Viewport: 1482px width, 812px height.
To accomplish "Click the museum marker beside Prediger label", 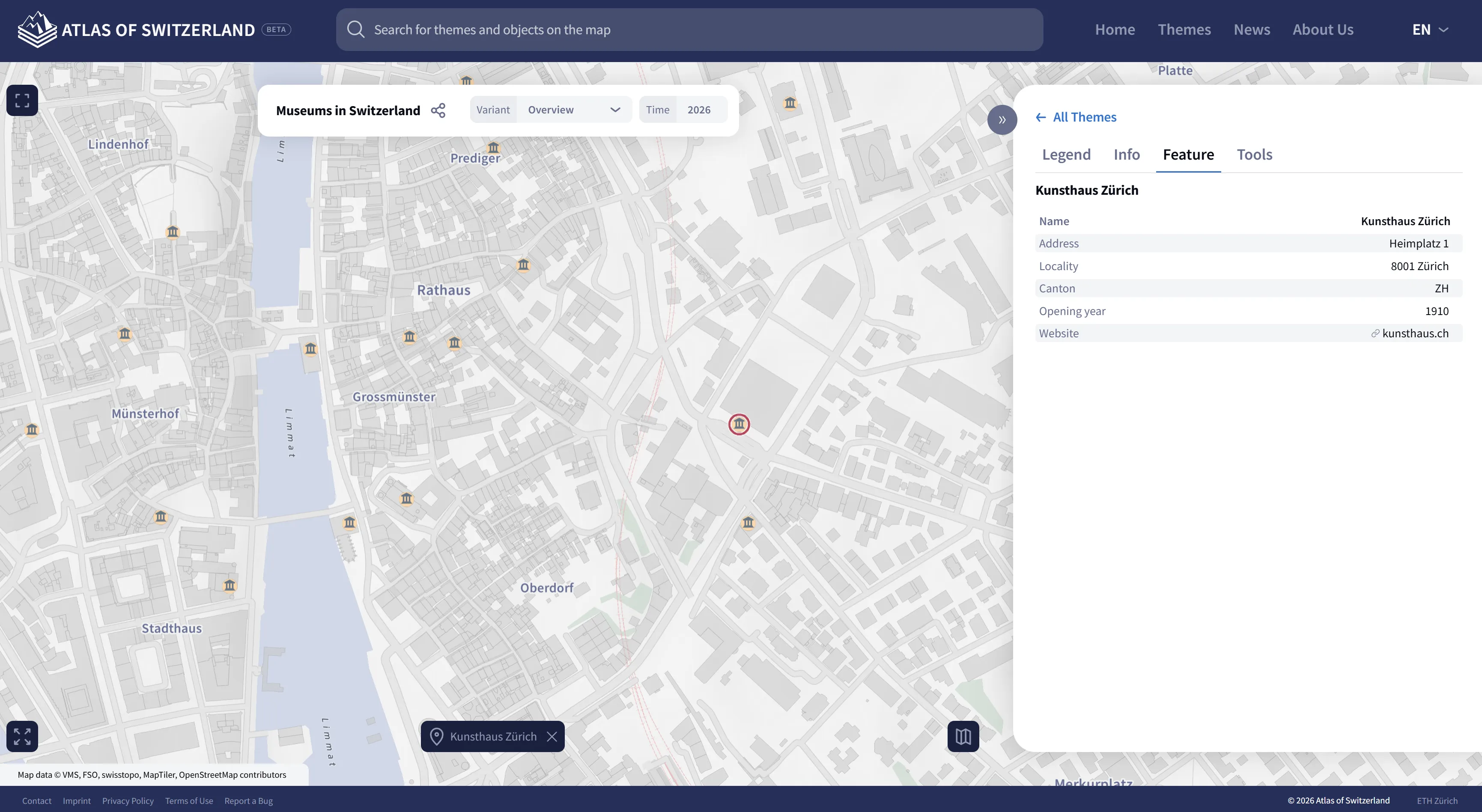I will tap(494, 147).
